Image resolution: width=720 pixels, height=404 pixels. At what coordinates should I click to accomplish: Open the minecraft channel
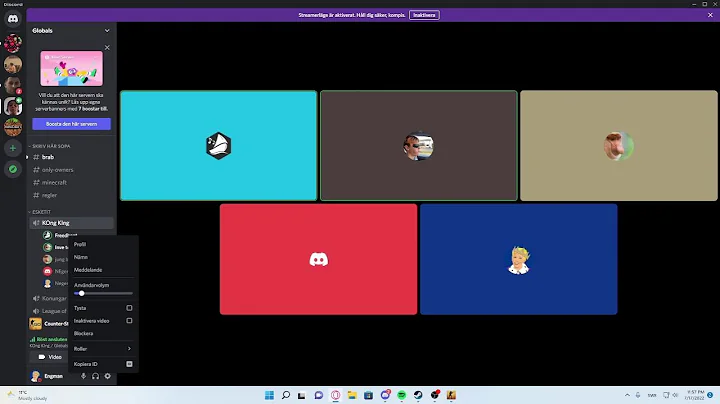pos(71,182)
